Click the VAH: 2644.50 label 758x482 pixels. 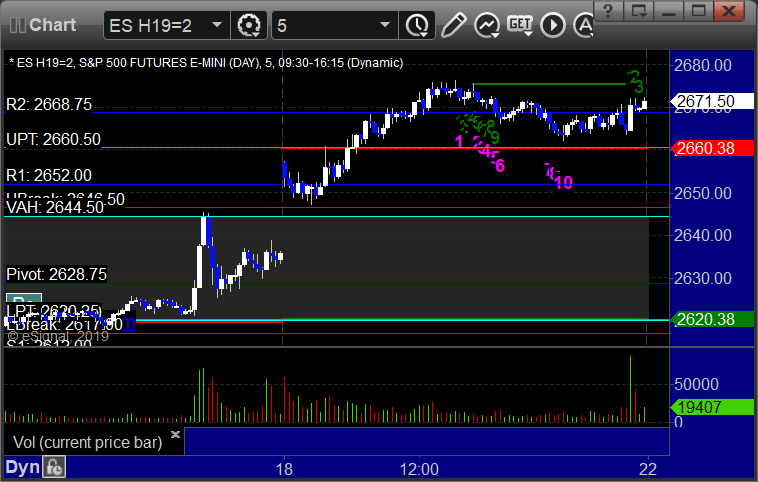pyautogui.click(x=55, y=207)
